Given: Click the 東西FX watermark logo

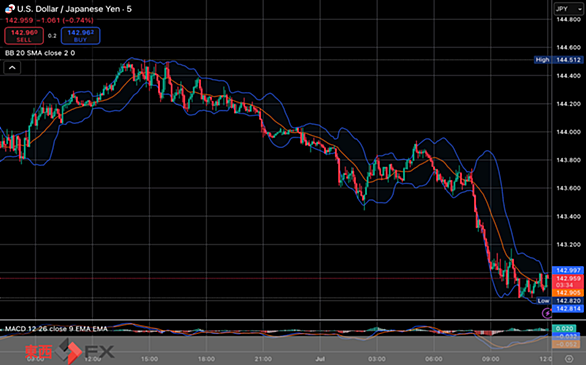Looking at the screenshot, I should (x=70, y=351).
